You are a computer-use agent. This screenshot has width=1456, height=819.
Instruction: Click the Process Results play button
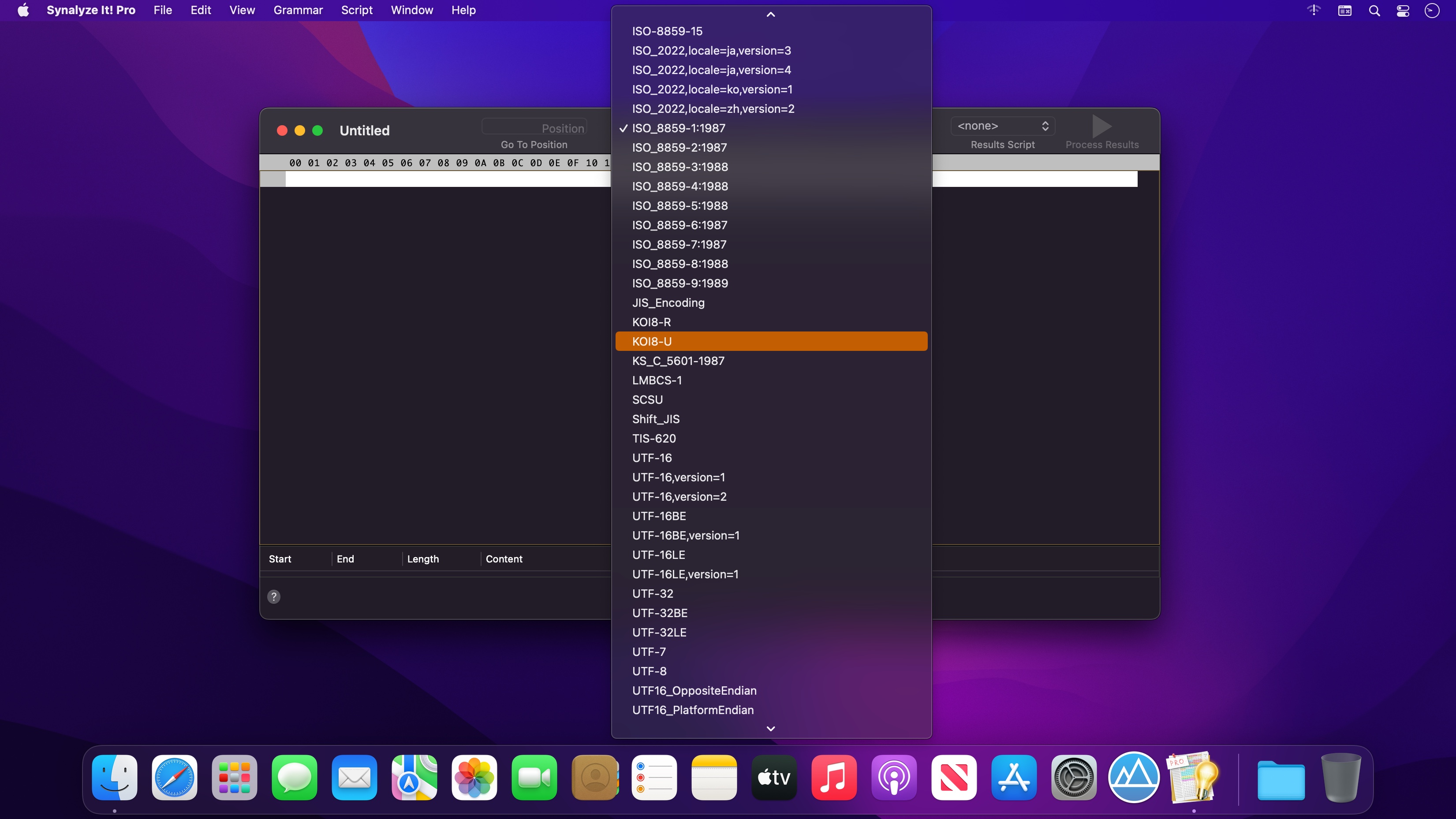(x=1101, y=126)
